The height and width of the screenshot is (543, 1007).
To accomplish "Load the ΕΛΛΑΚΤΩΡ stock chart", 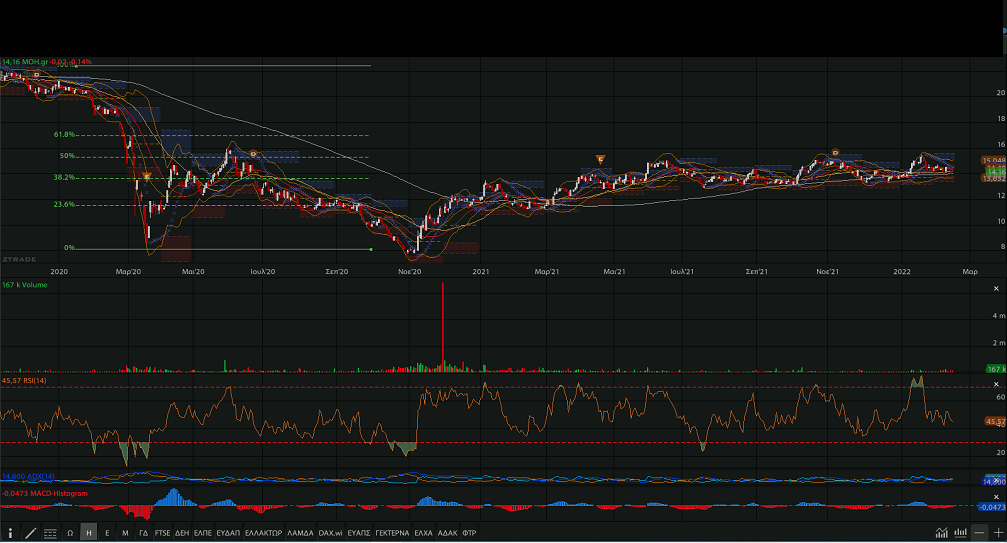I will (264, 533).
